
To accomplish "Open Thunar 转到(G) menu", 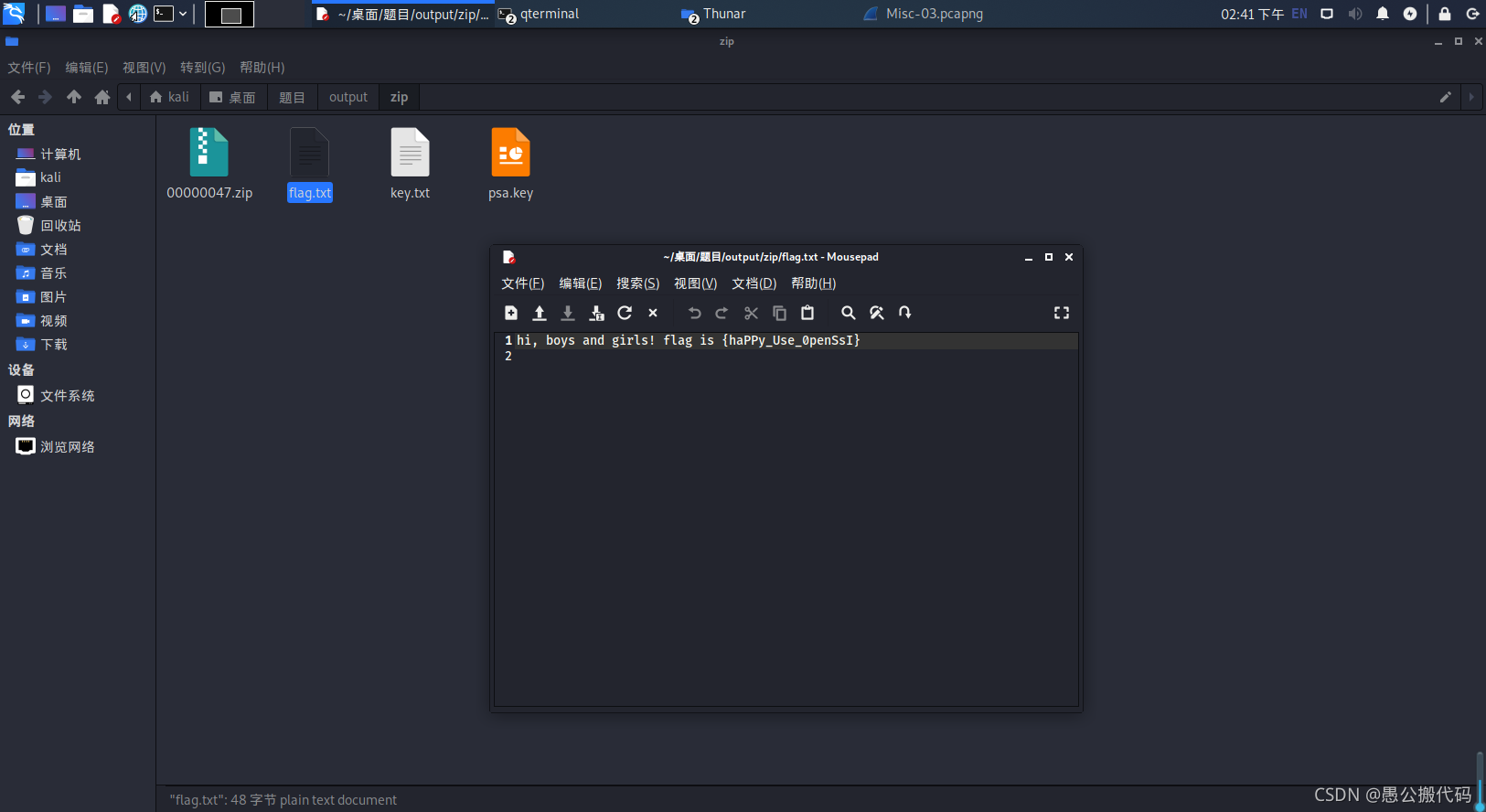I will [x=202, y=68].
